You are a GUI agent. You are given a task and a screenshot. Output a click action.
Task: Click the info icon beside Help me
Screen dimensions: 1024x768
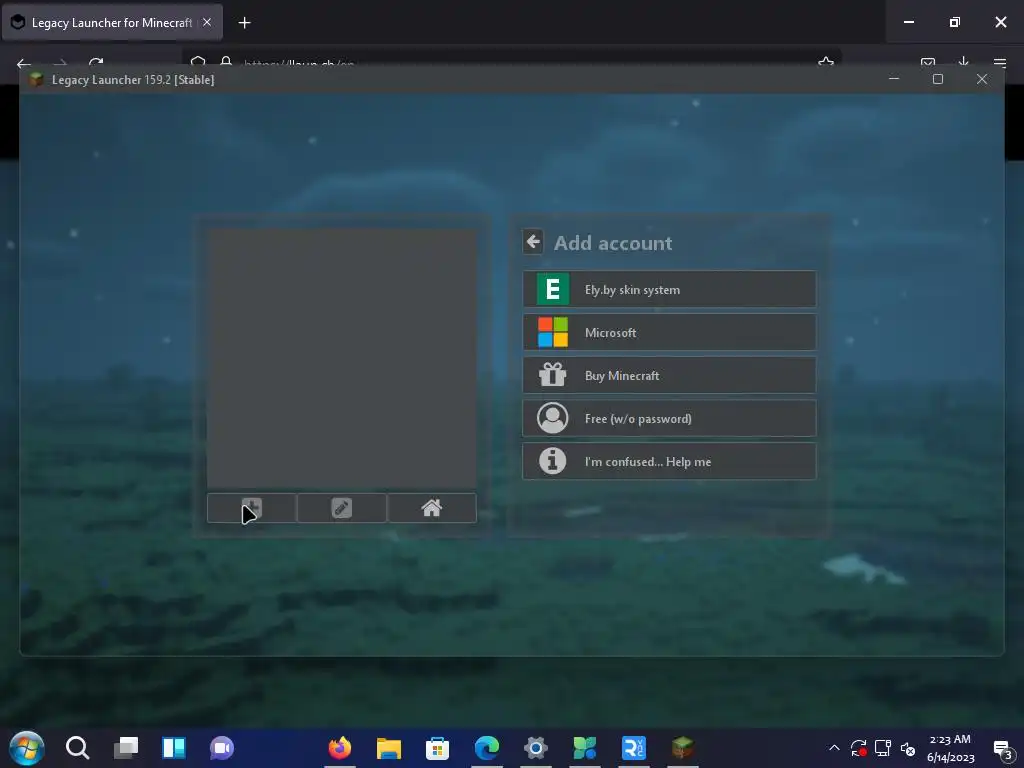pyautogui.click(x=552, y=461)
